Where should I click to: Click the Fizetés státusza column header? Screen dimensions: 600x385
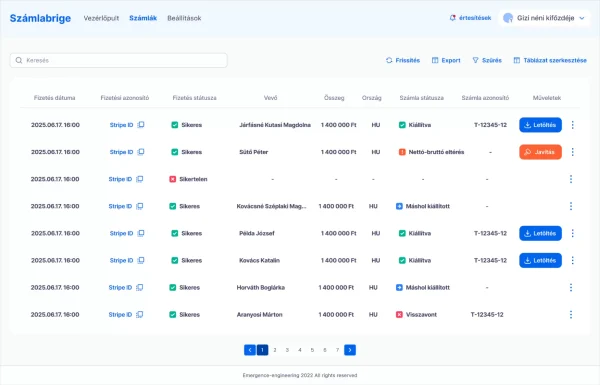[x=194, y=98]
